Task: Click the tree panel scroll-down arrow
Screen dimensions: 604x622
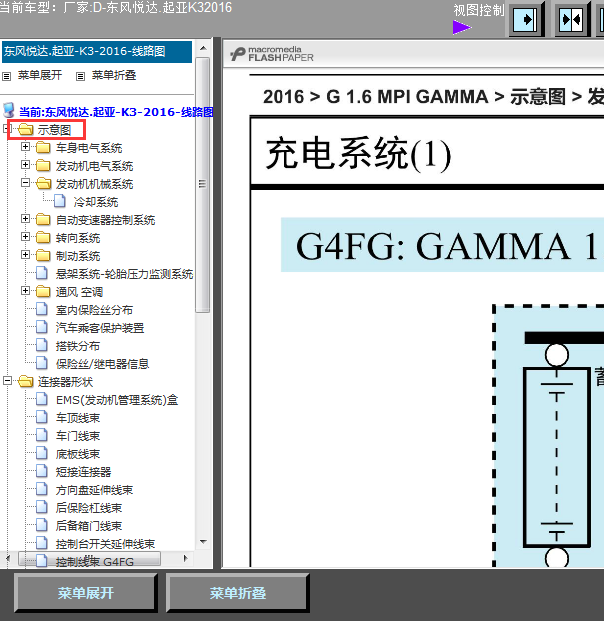Action: [x=203, y=541]
